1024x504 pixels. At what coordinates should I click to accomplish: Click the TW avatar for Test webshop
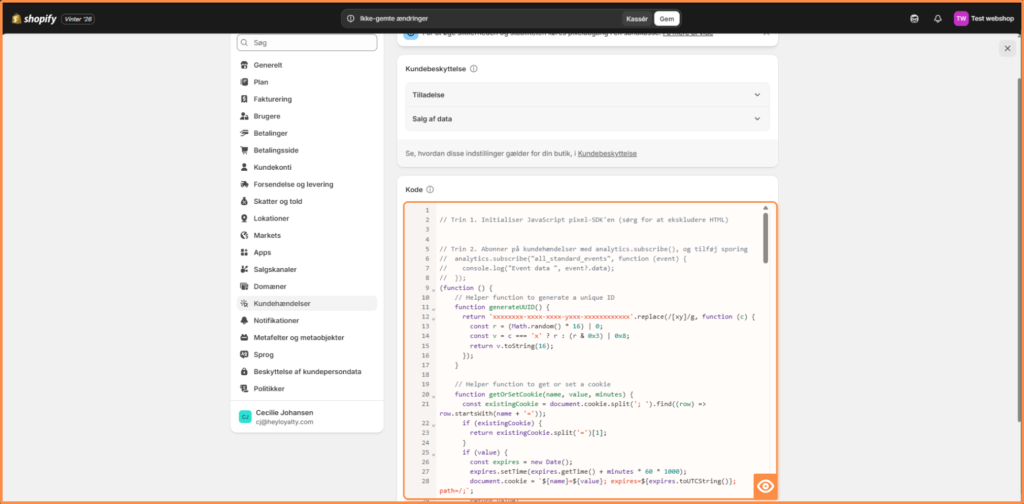961,18
